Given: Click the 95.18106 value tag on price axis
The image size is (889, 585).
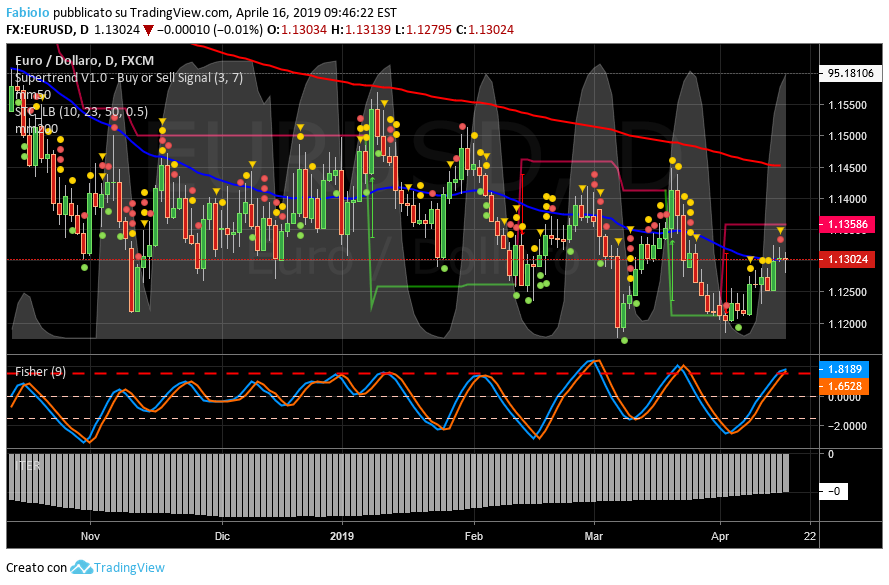Looking at the screenshot, I should click(x=851, y=73).
